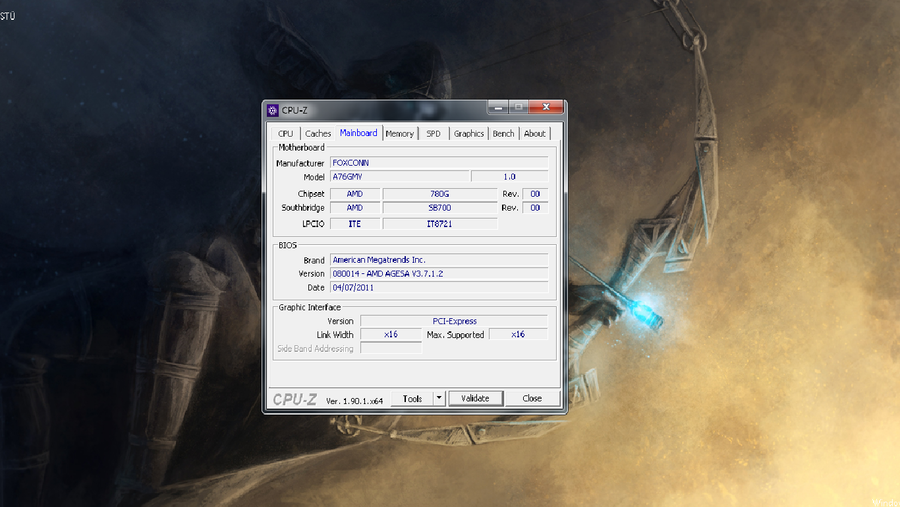Select the Southbridge vendor AMD field
Screen dimensions: 900x507
[x=355, y=208]
